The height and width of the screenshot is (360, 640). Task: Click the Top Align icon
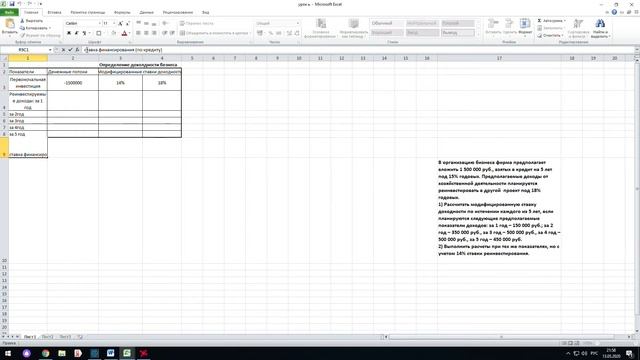(138, 23)
